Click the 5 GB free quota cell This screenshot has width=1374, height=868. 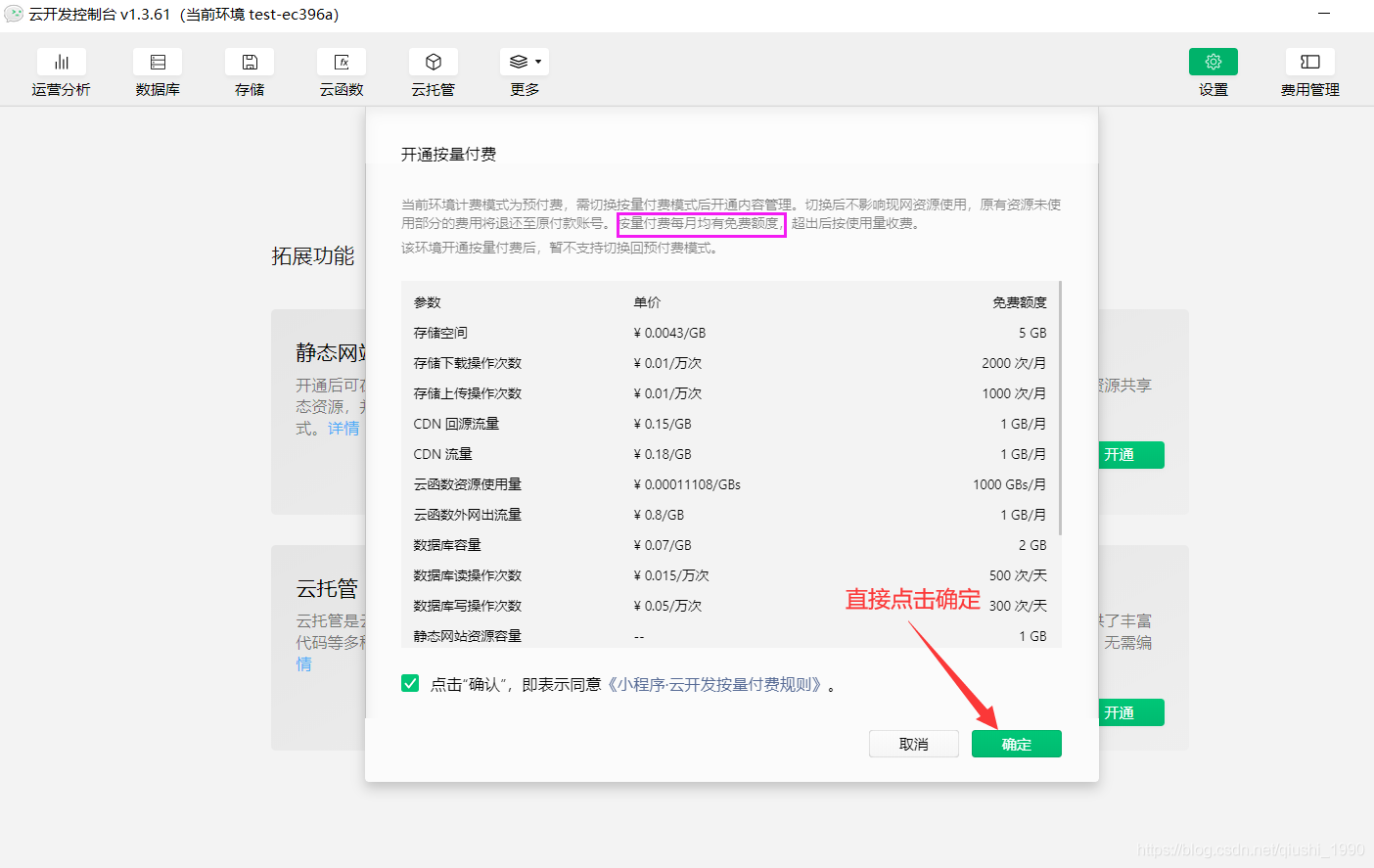(1032, 333)
